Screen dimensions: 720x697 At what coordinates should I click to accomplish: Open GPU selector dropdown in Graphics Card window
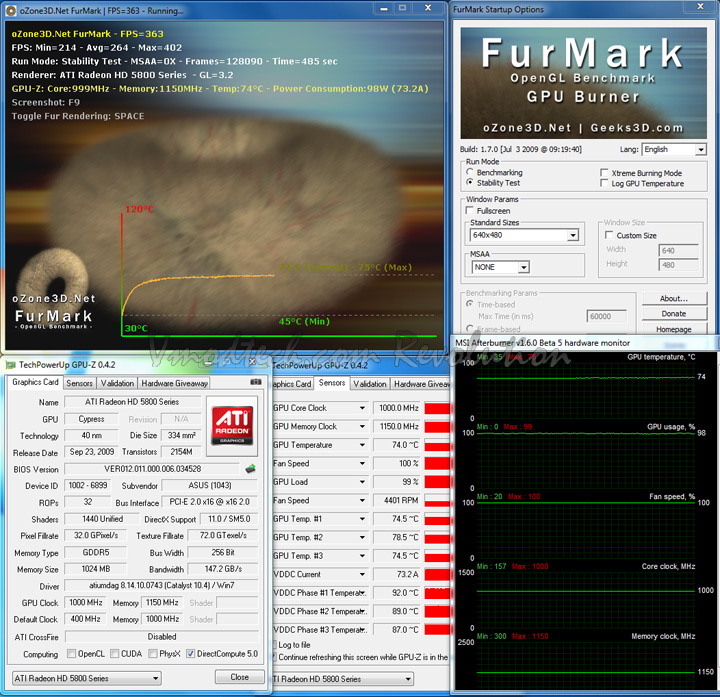[x=87, y=678]
